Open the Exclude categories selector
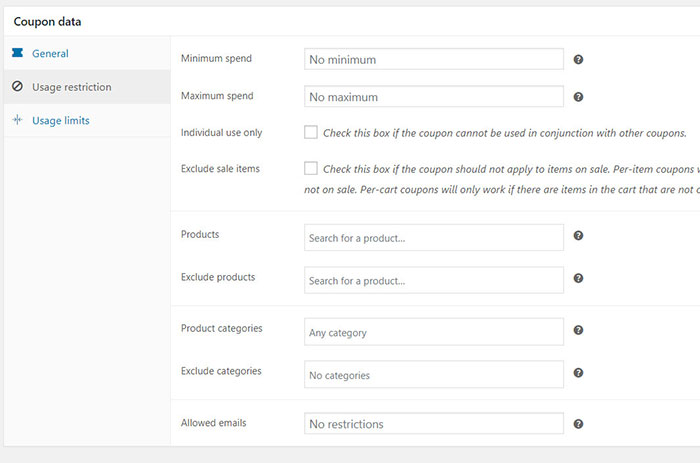Viewport: 700px width, 463px height. click(x=433, y=375)
